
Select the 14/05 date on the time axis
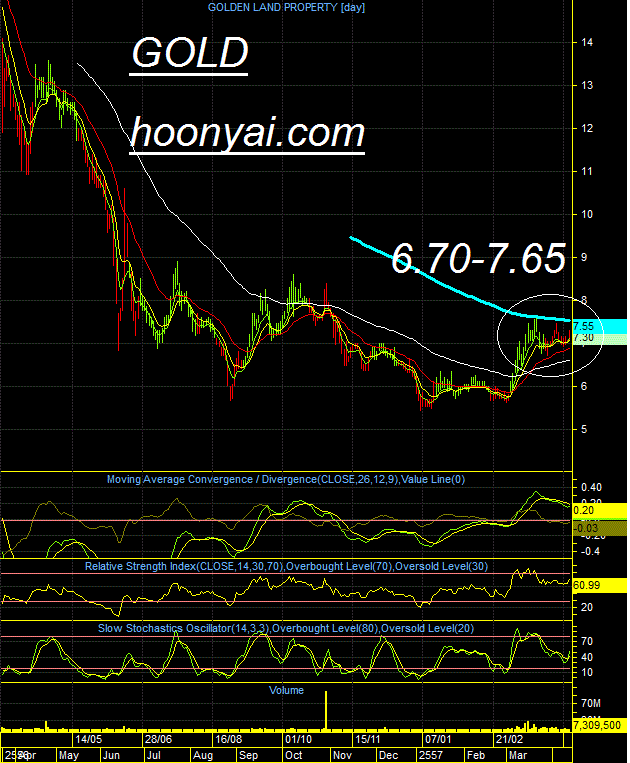tap(88, 740)
